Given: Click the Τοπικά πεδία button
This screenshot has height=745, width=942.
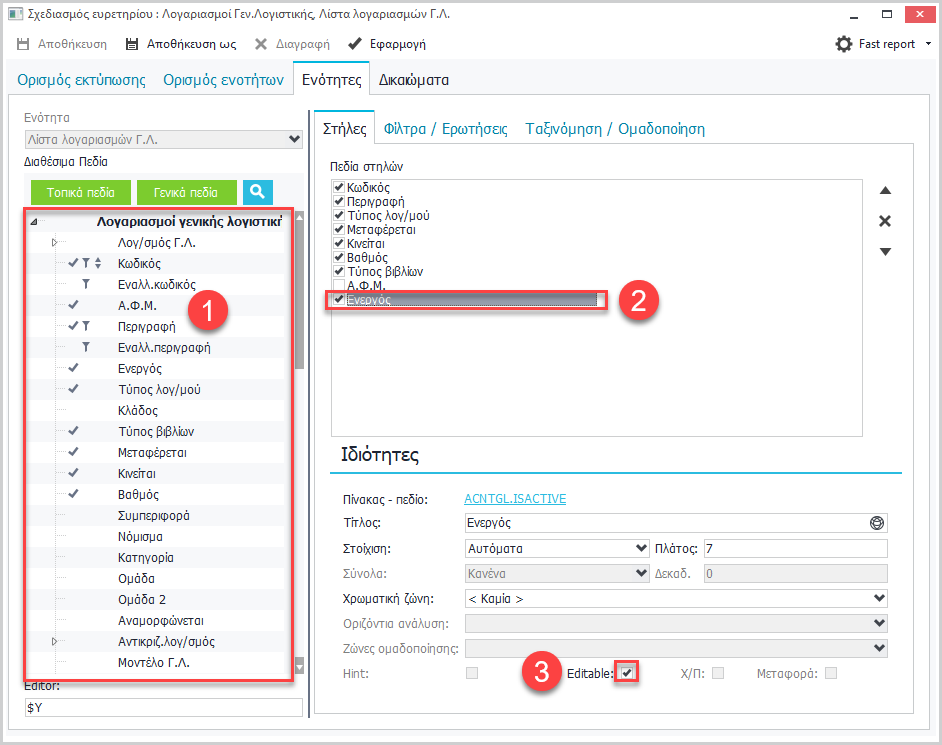Looking at the screenshot, I should [x=80, y=192].
